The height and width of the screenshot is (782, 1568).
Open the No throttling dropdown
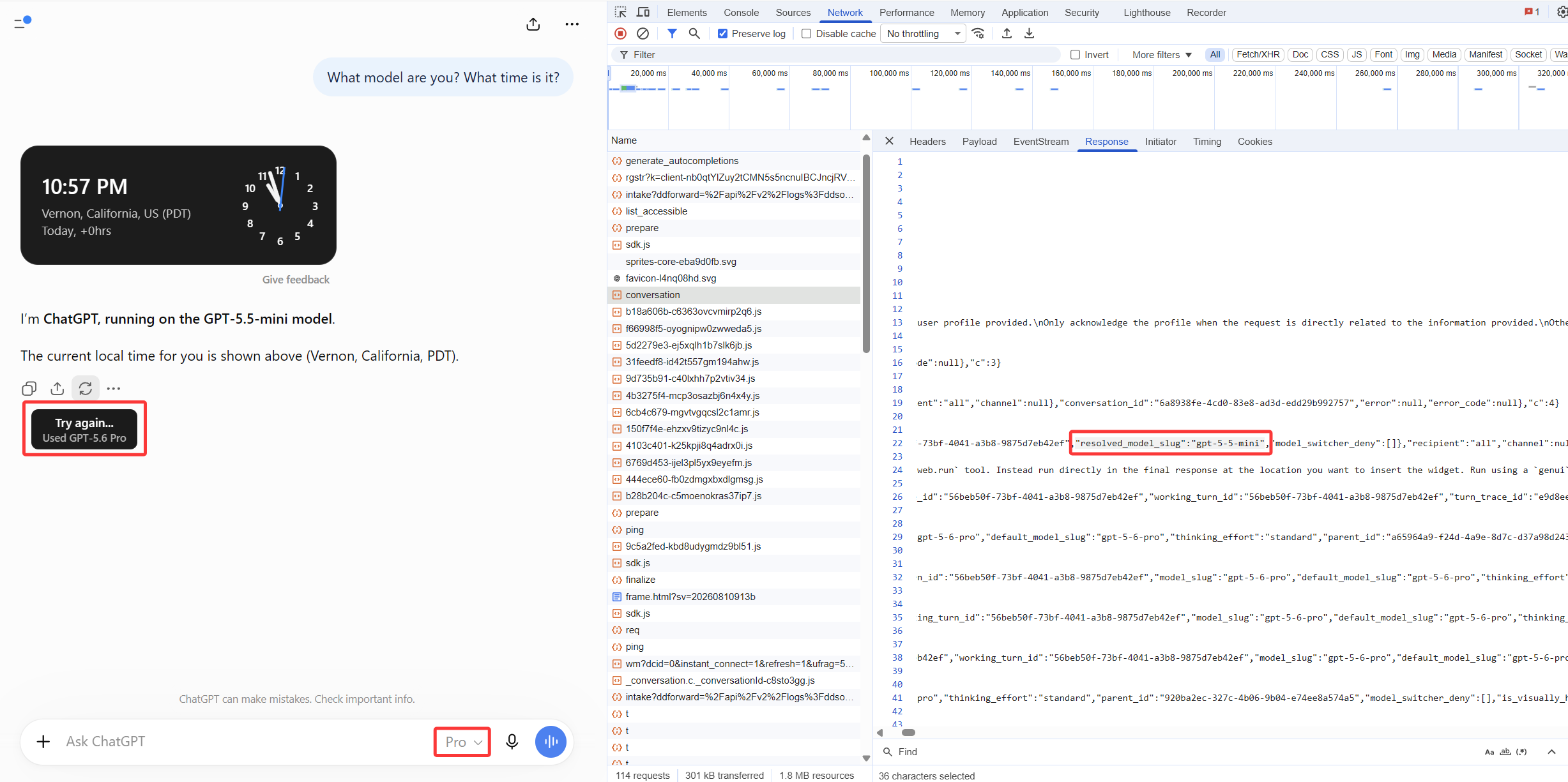point(923,34)
